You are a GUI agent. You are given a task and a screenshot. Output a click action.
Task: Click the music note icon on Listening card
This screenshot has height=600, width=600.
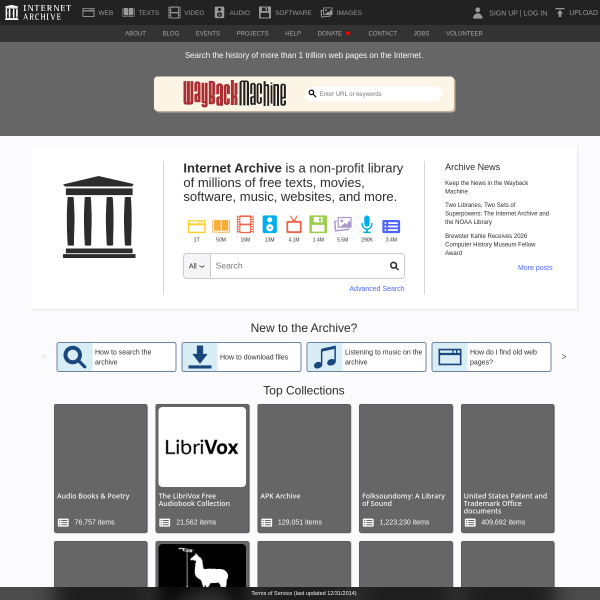(325, 357)
